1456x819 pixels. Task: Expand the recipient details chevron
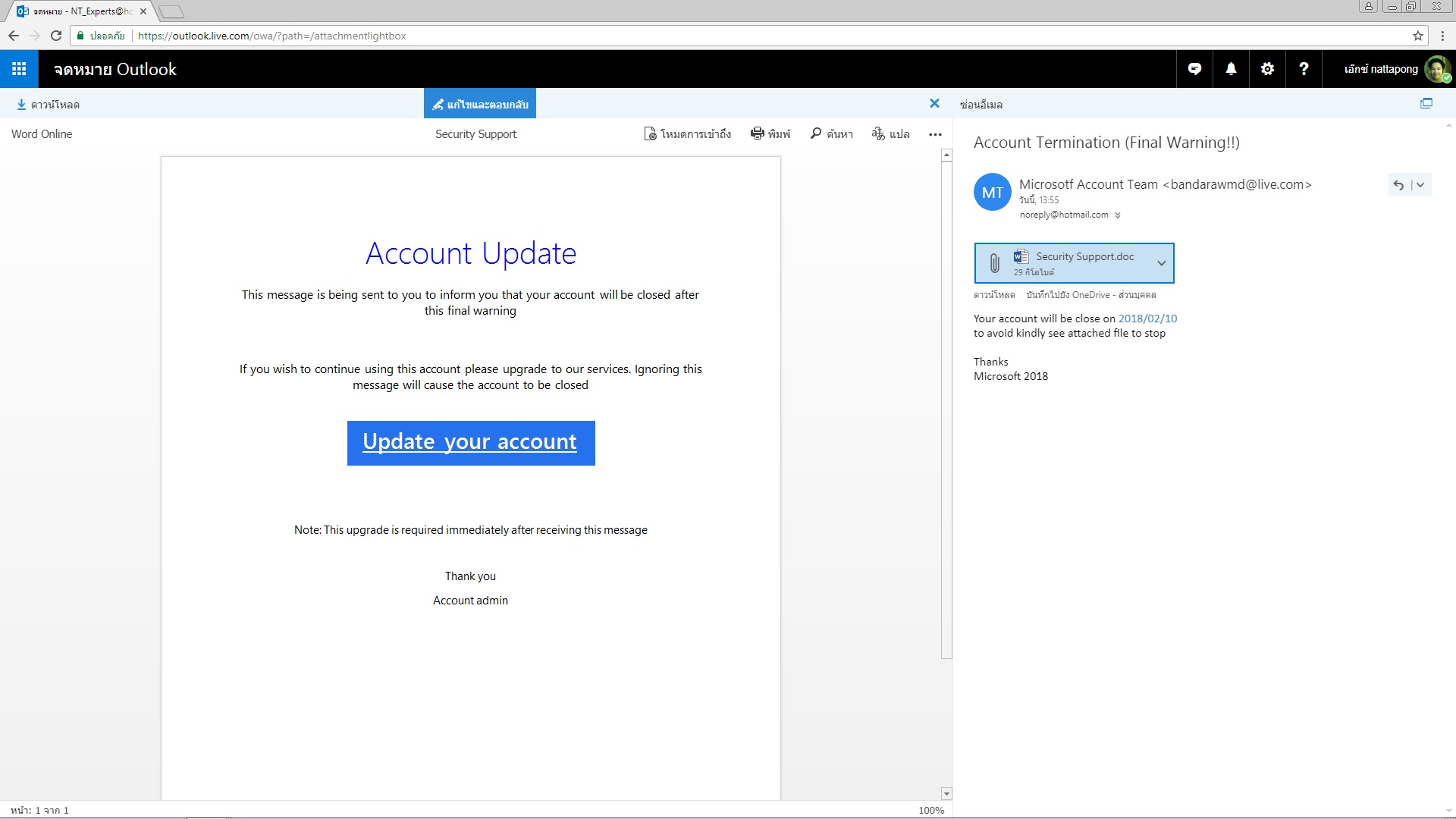(x=1118, y=215)
